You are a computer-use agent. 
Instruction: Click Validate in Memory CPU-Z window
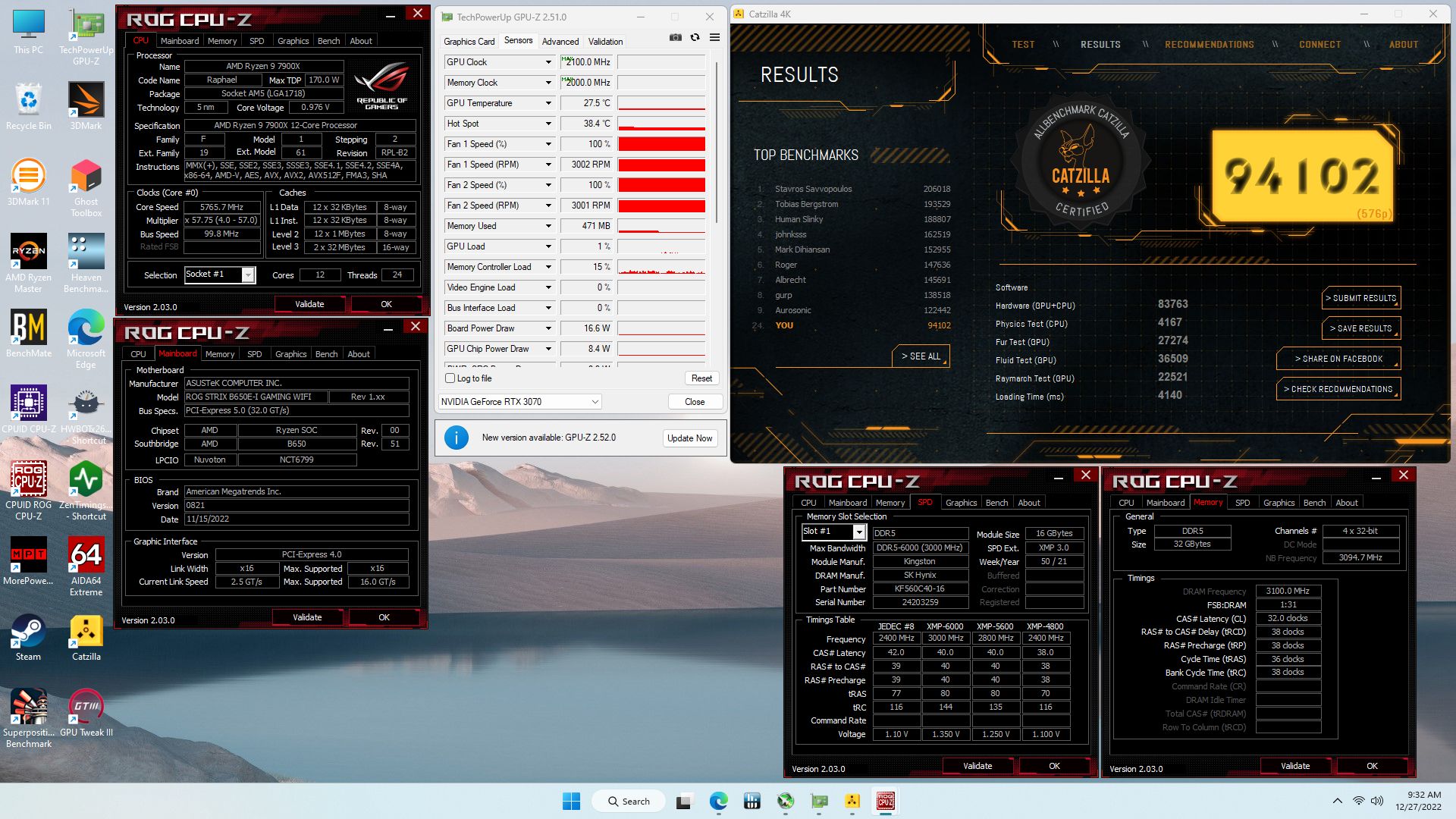[x=1294, y=766]
